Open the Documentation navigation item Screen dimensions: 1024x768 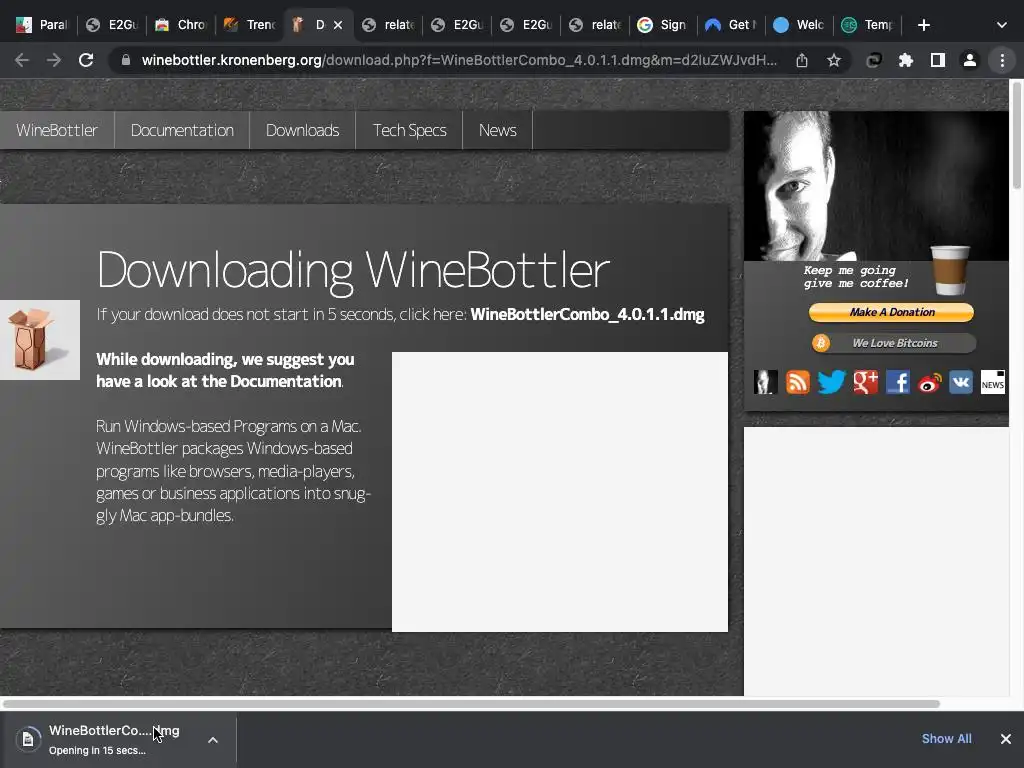pos(182,131)
